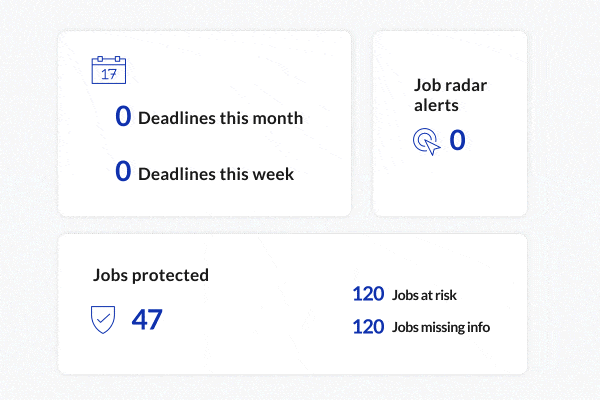This screenshot has width=600, height=400.
Task: Open Deadlines this month
Action: 220,118
